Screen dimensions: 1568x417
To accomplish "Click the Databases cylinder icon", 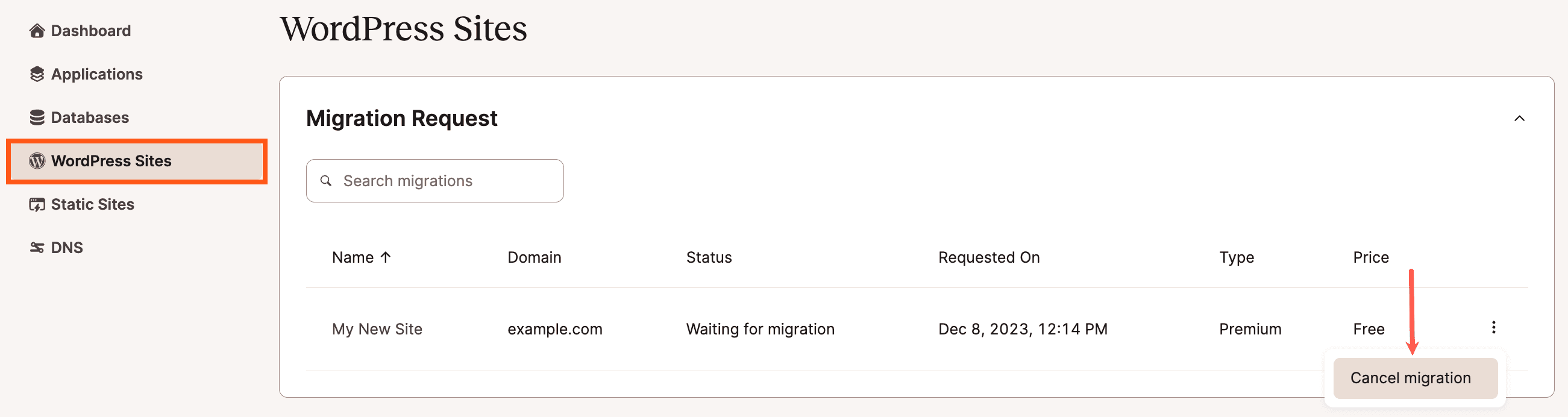I will 37,118.
